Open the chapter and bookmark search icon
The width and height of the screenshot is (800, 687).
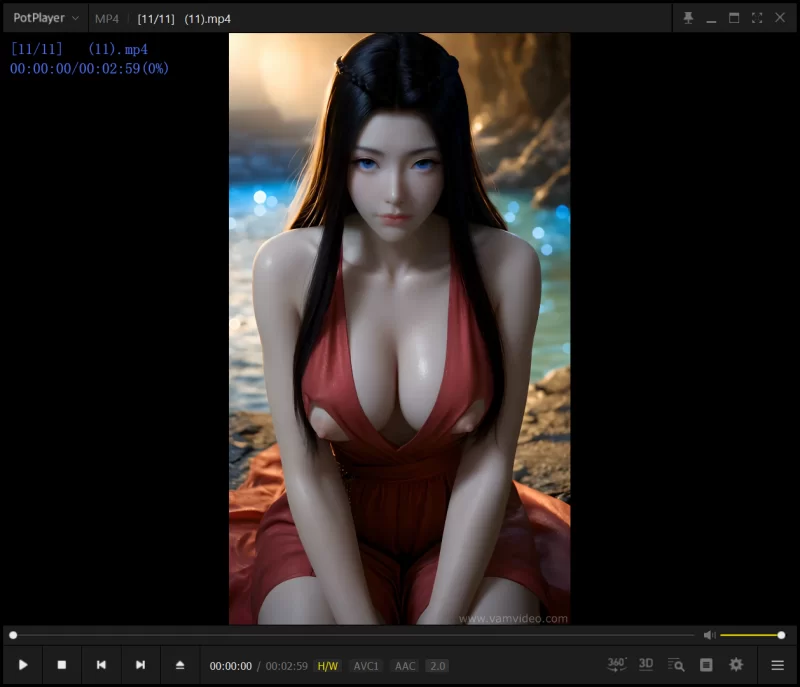tap(676, 665)
